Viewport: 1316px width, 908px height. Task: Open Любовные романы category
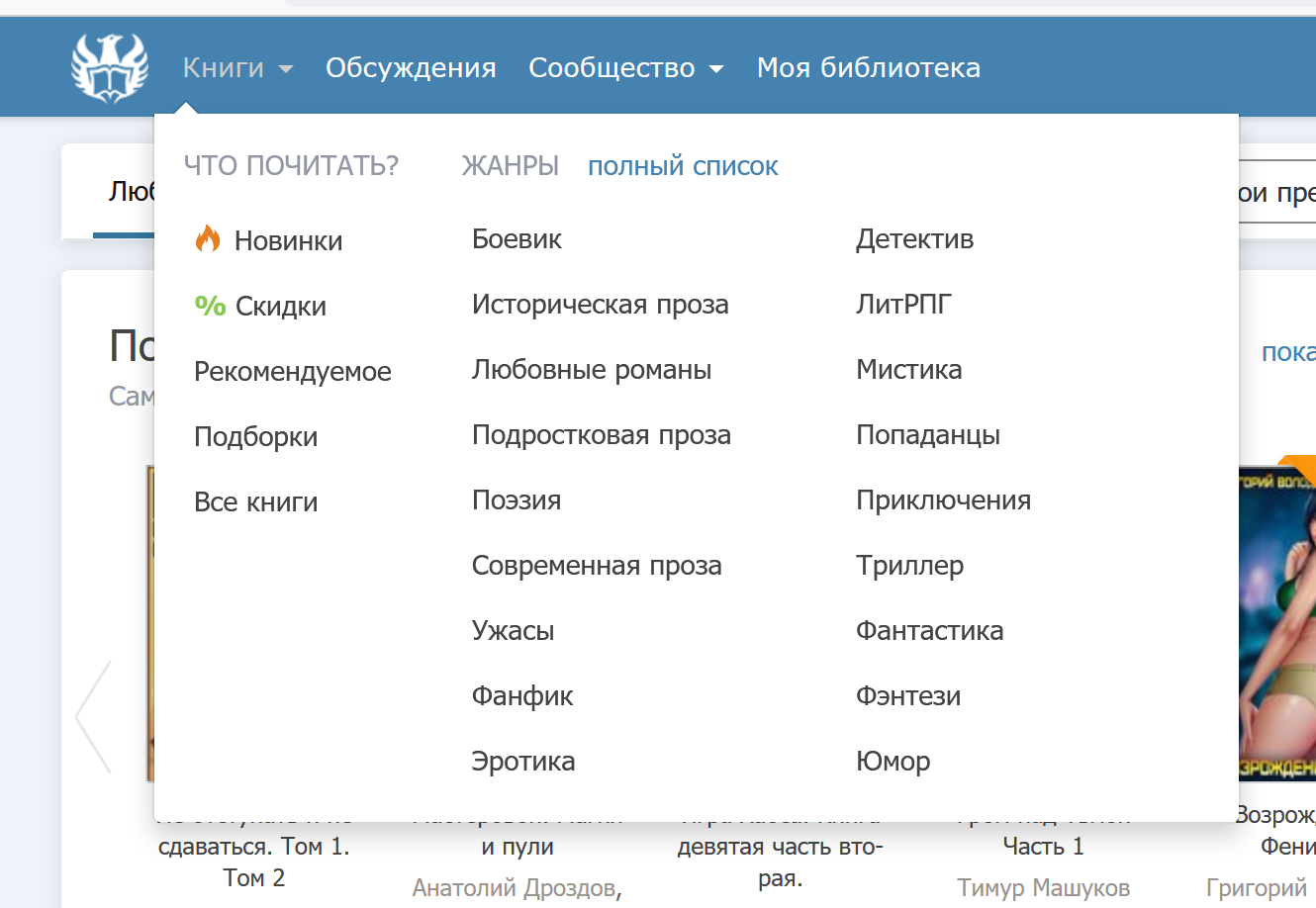click(591, 370)
